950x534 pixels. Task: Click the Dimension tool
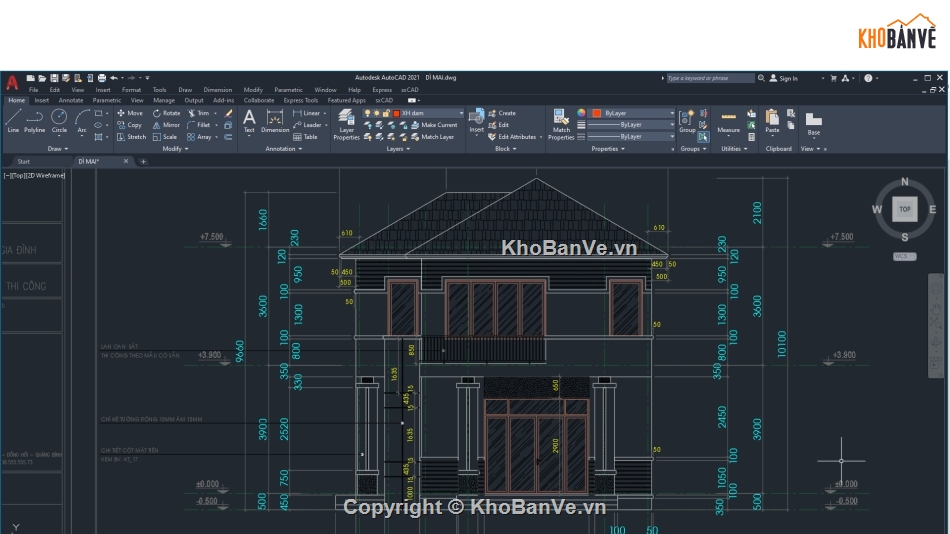pos(274,121)
